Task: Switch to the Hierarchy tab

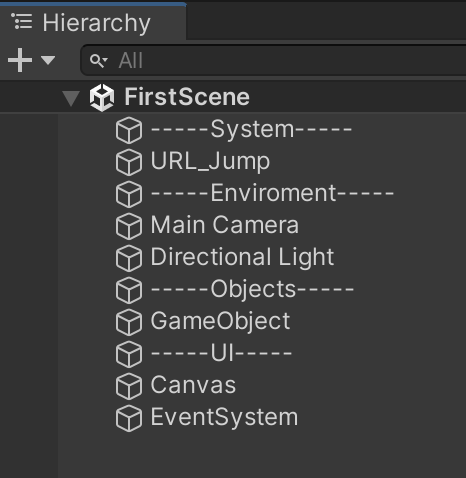Action: 93,22
